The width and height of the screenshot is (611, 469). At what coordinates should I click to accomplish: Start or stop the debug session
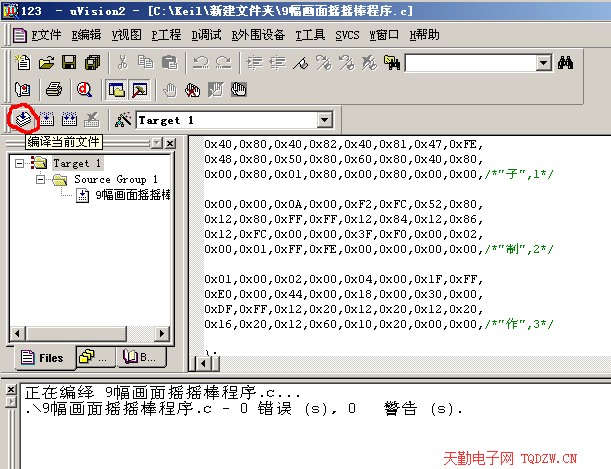click(x=85, y=90)
